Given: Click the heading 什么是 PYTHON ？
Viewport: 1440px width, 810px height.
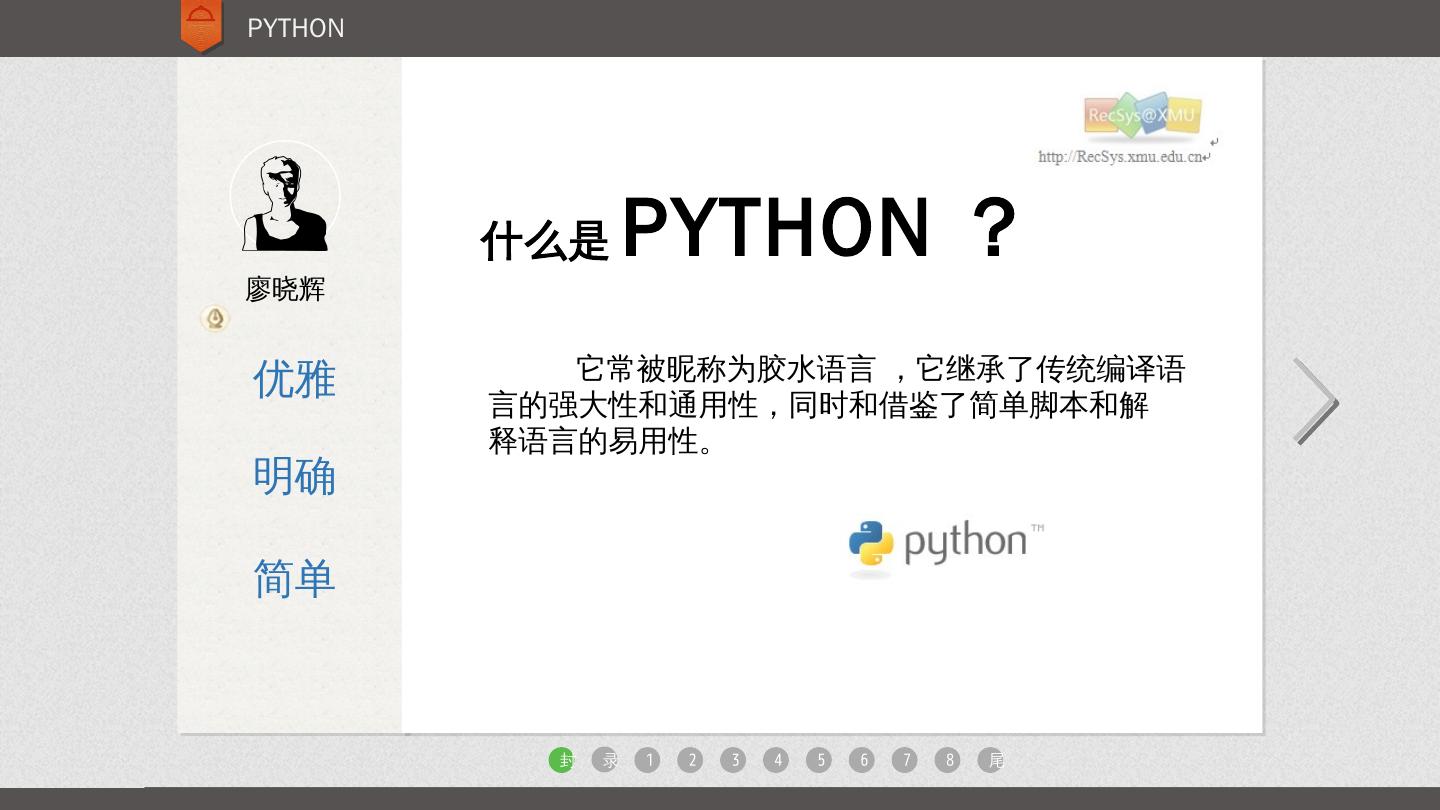Looking at the screenshot, I should pyautogui.click(x=749, y=229).
